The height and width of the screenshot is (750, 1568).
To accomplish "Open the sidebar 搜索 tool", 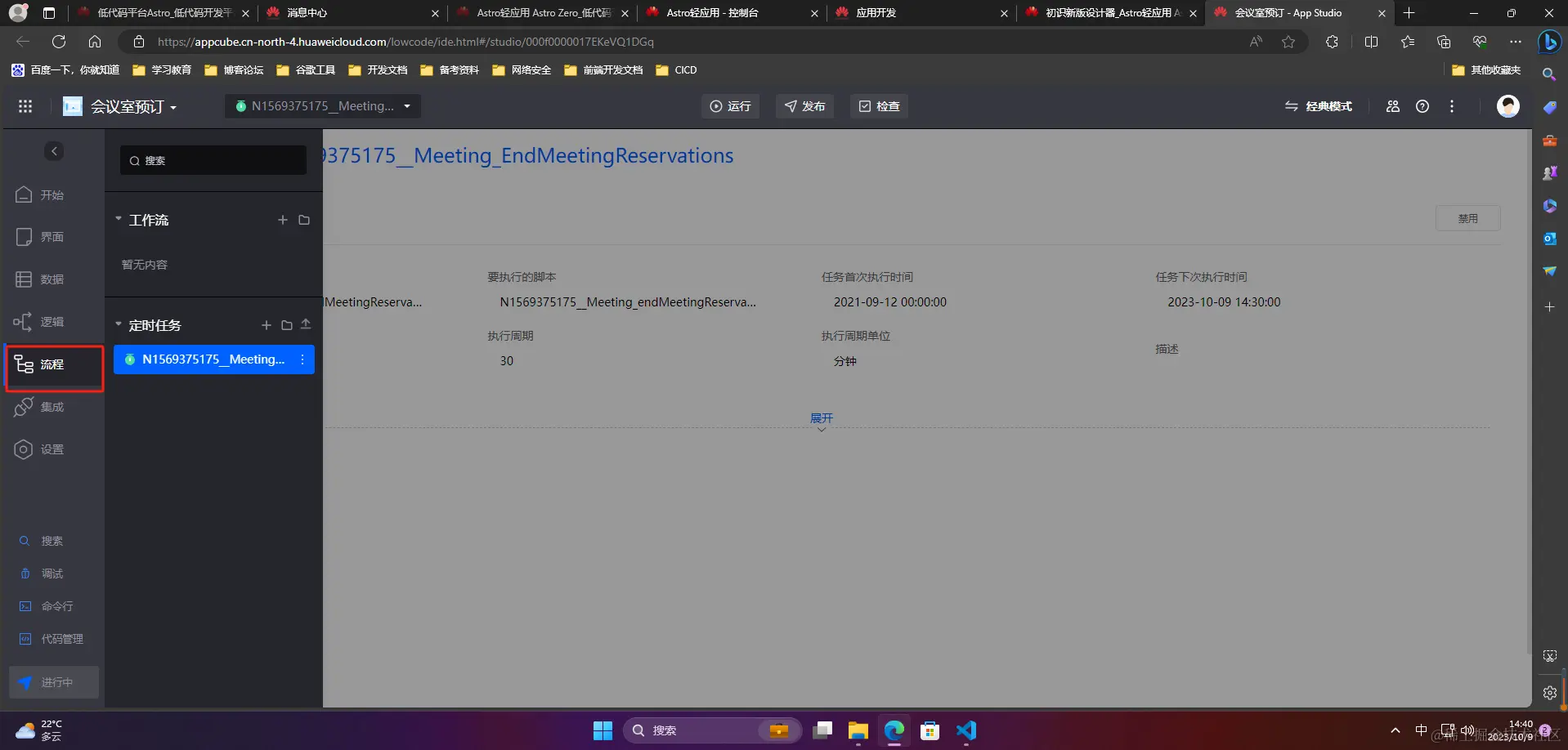I will (41, 541).
